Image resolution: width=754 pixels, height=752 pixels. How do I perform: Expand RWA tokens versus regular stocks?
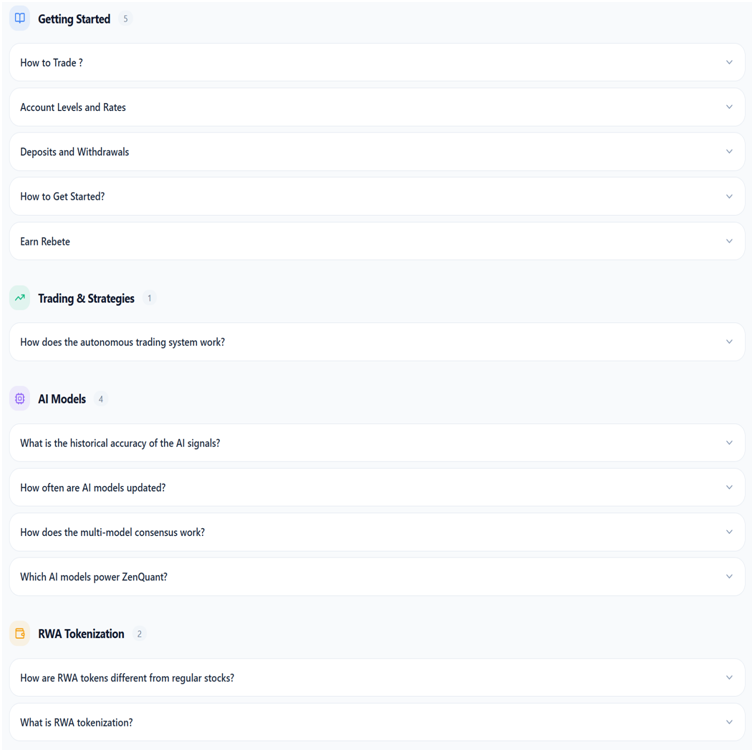pyautogui.click(x=377, y=677)
